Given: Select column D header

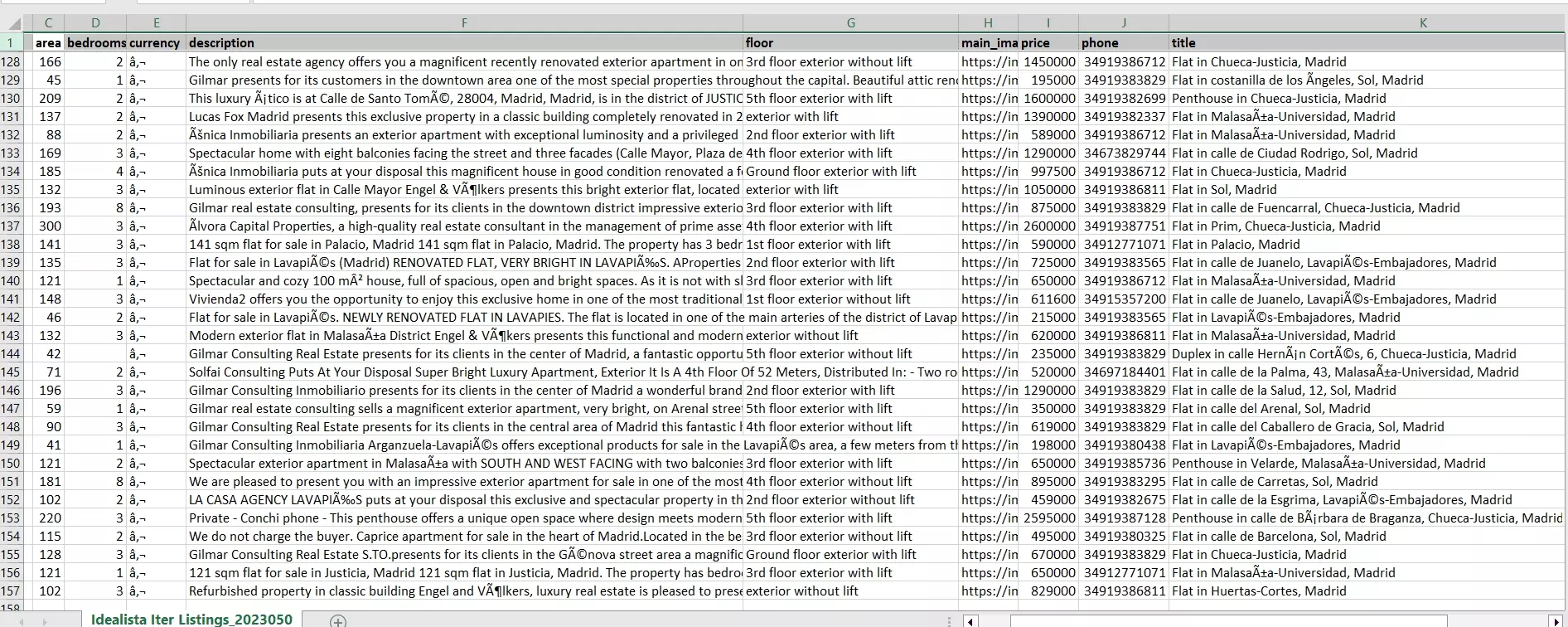Looking at the screenshot, I should tap(95, 23).
